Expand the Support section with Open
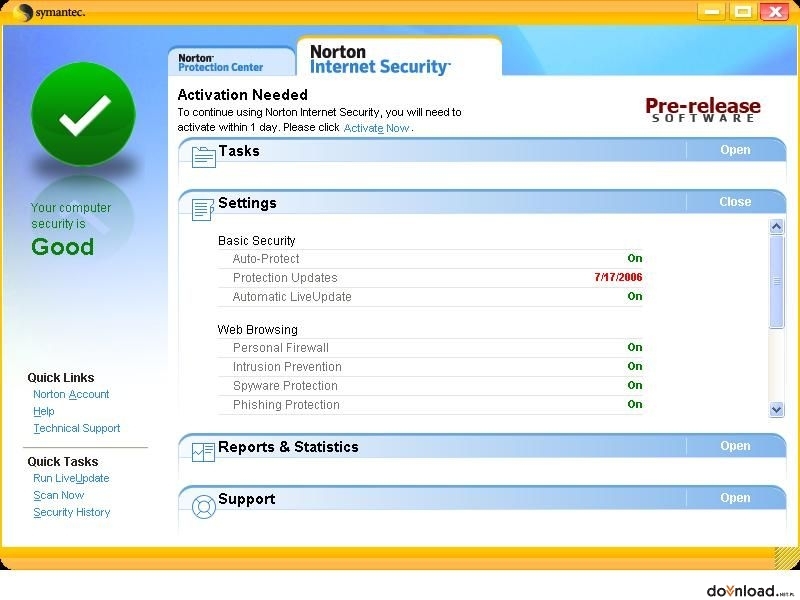The image size is (800, 600). coord(735,498)
